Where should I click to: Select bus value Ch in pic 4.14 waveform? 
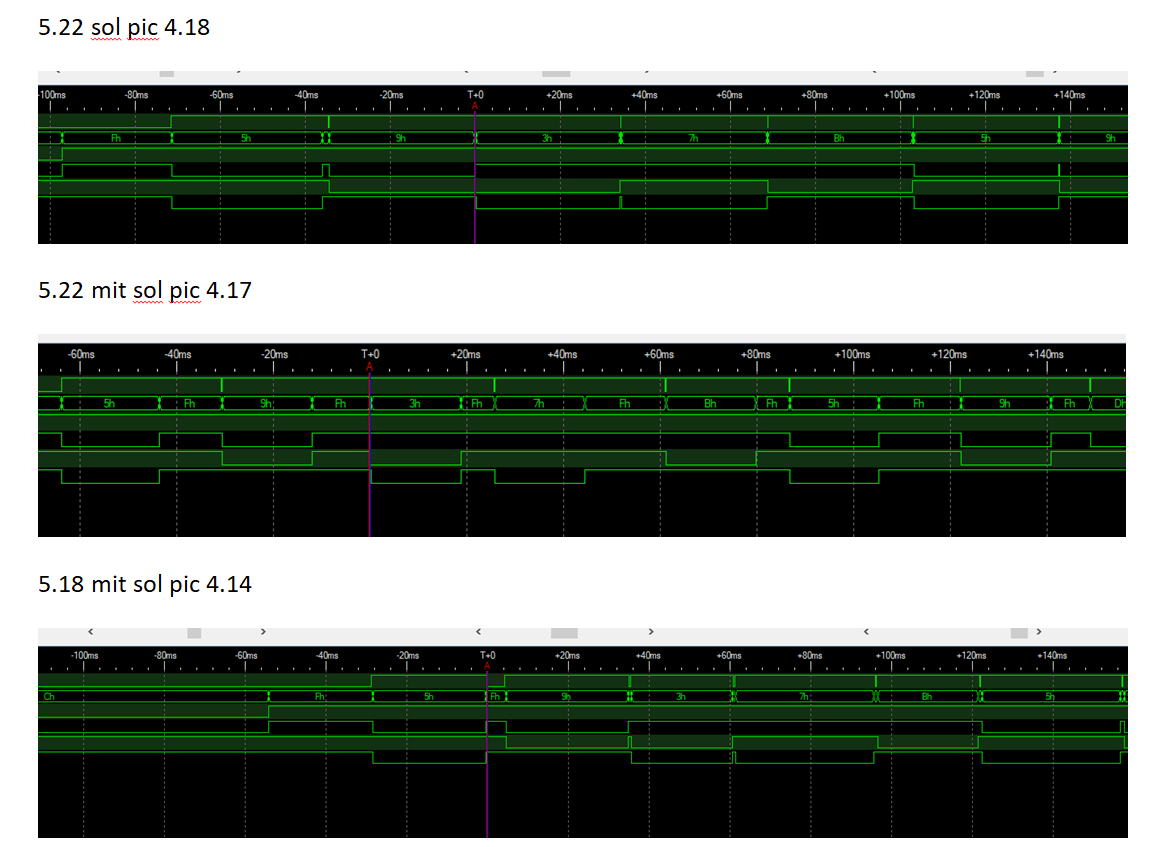point(49,697)
